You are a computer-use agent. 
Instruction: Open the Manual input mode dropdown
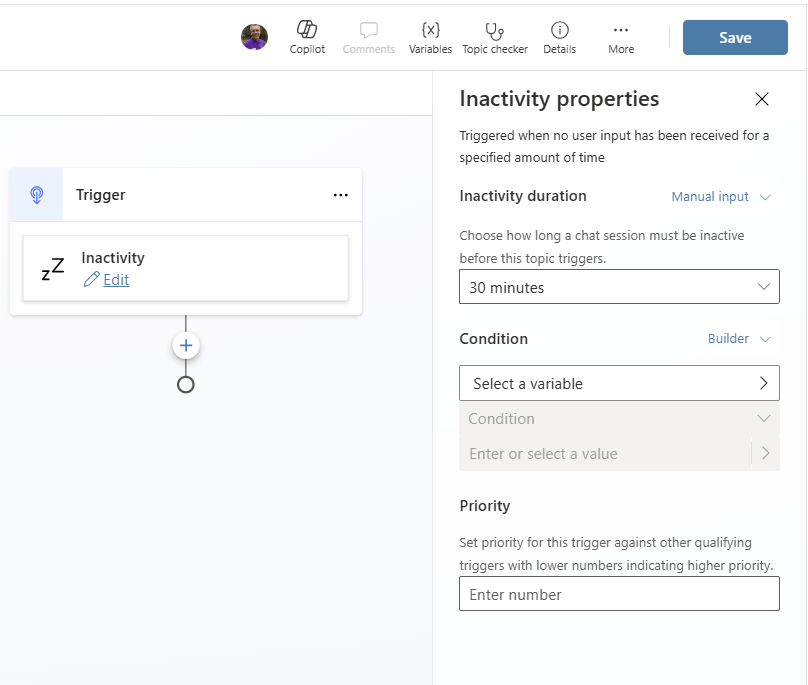[720, 197]
